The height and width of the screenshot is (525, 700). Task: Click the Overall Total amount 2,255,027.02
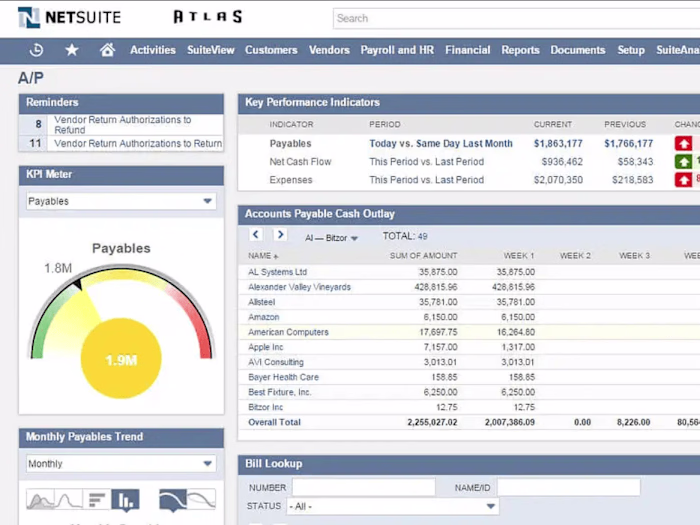[x=432, y=422]
